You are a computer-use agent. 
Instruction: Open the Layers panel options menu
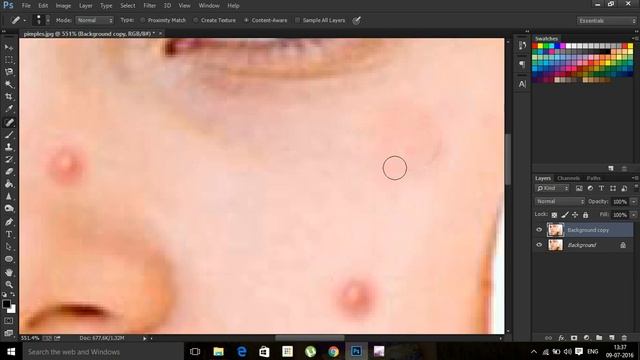(x=635, y=178)
